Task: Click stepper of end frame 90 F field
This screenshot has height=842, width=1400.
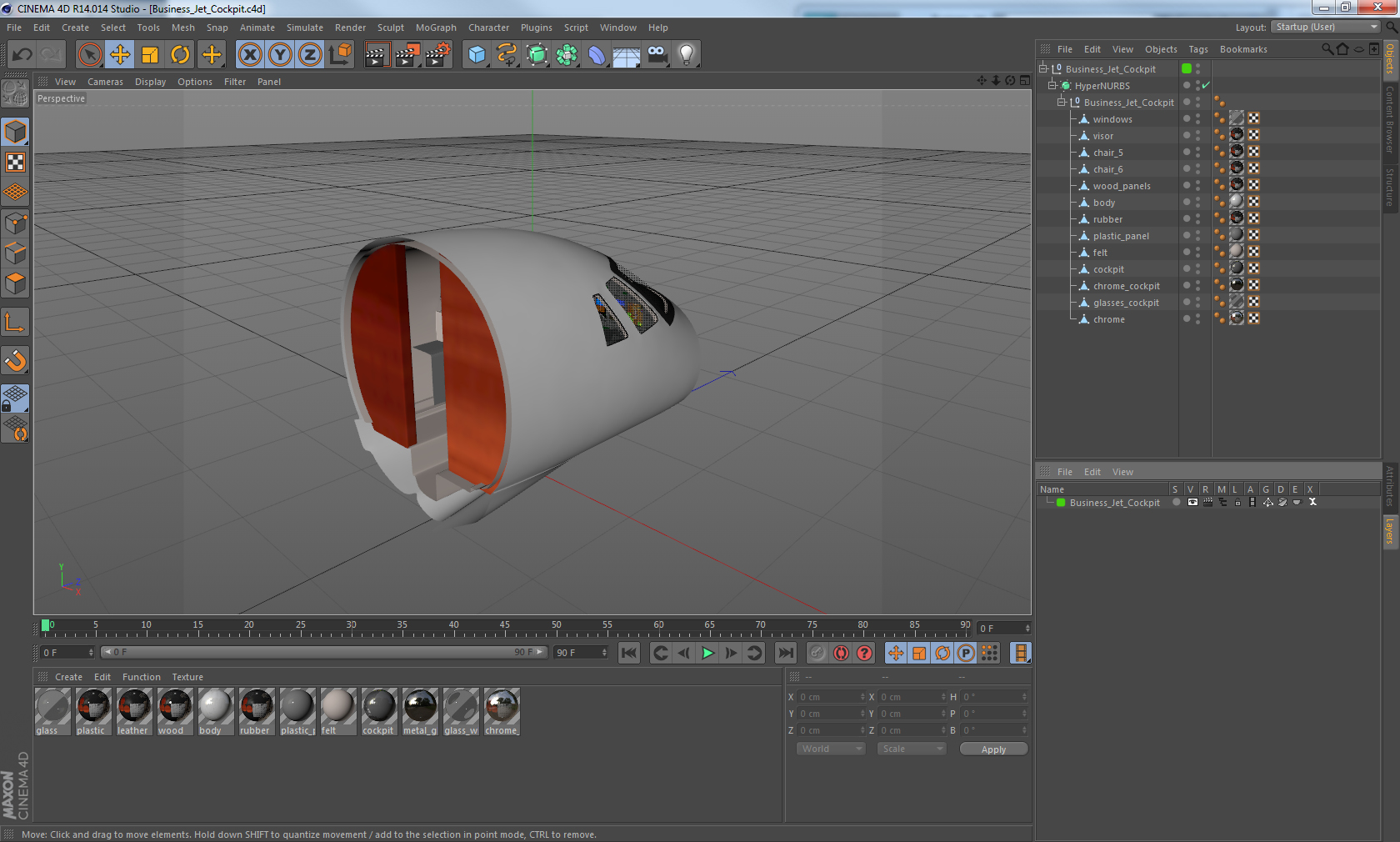Action: tap(604, 653)
